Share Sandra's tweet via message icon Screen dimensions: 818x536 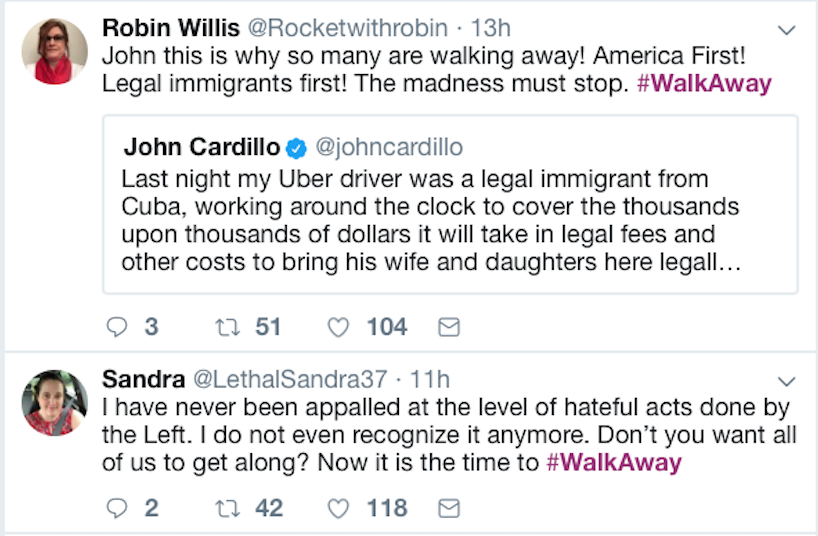point(449,508)
